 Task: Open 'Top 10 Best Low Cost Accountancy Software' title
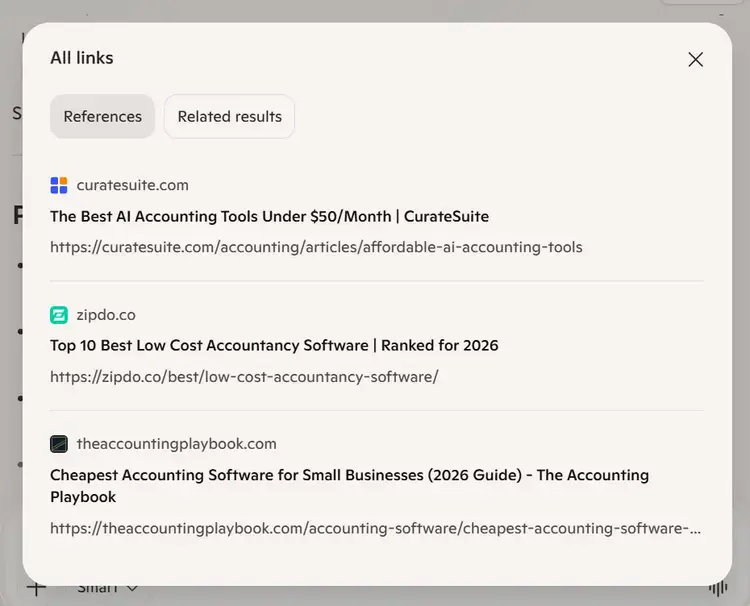tap(274, 345)
